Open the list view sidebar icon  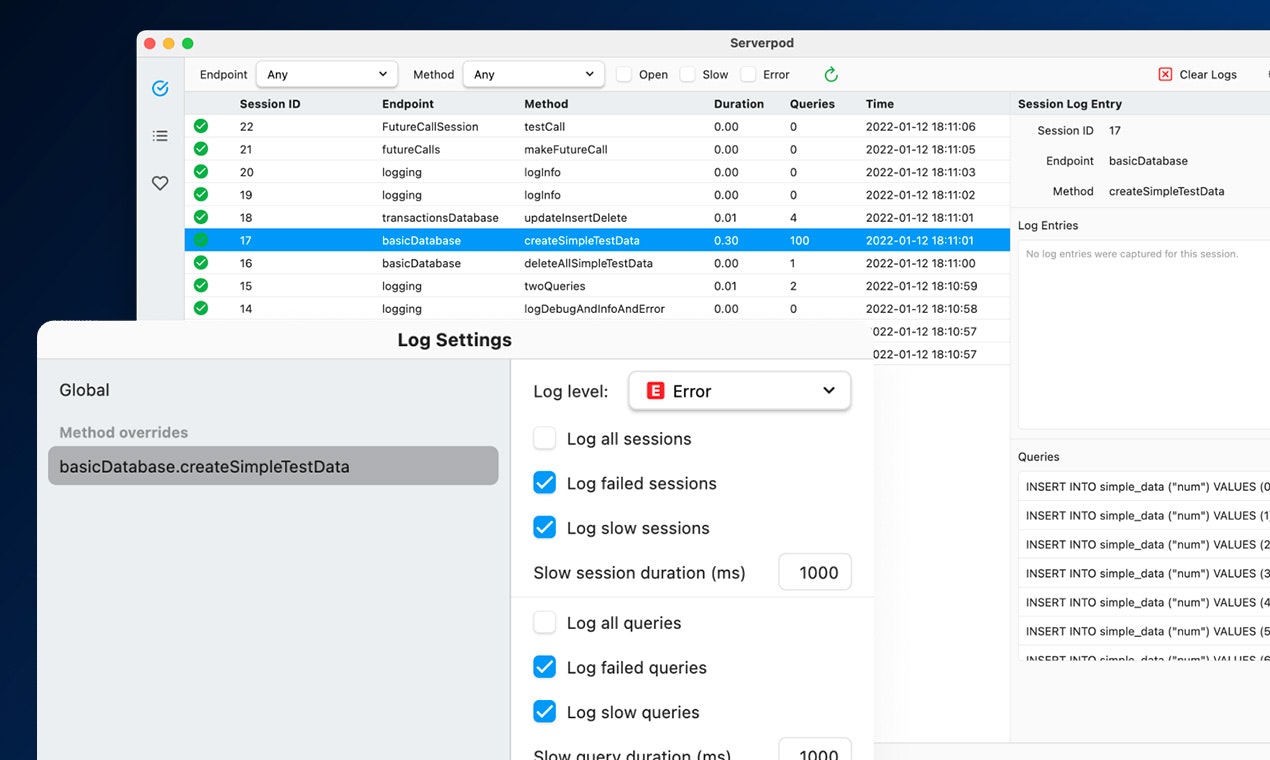[160, 135]
